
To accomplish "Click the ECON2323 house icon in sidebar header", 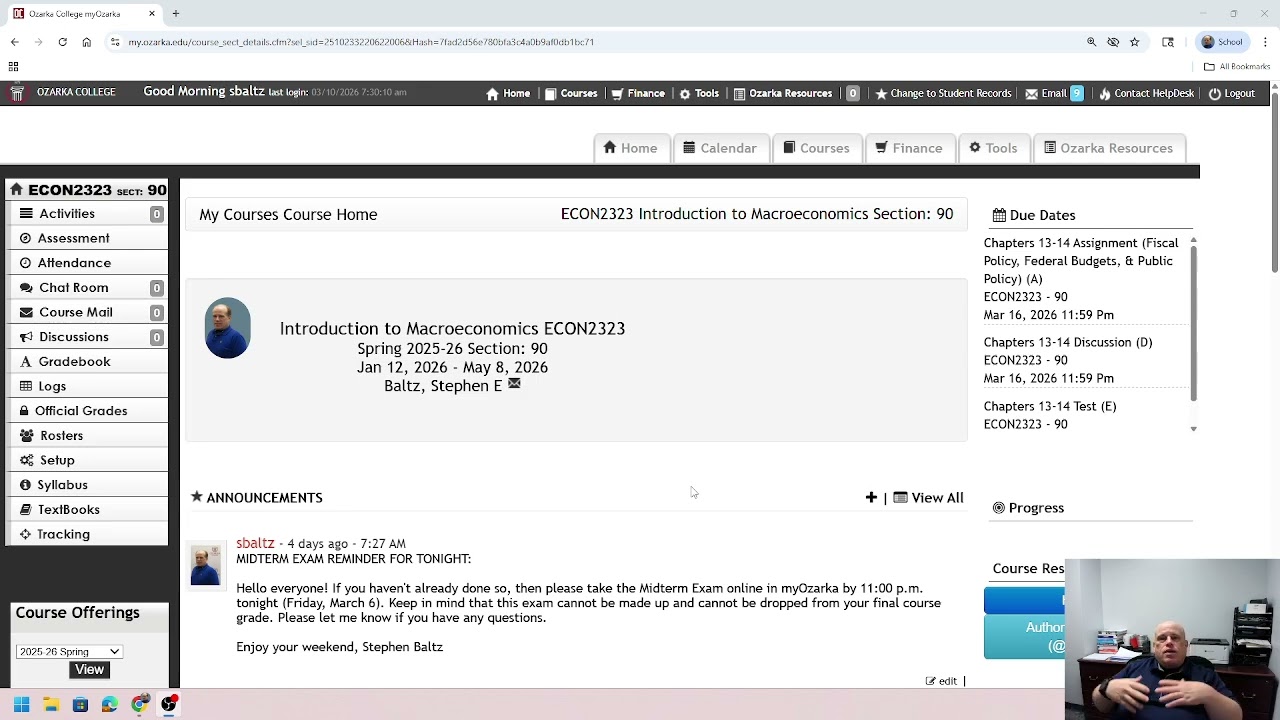I will click(x=16, y=189).
